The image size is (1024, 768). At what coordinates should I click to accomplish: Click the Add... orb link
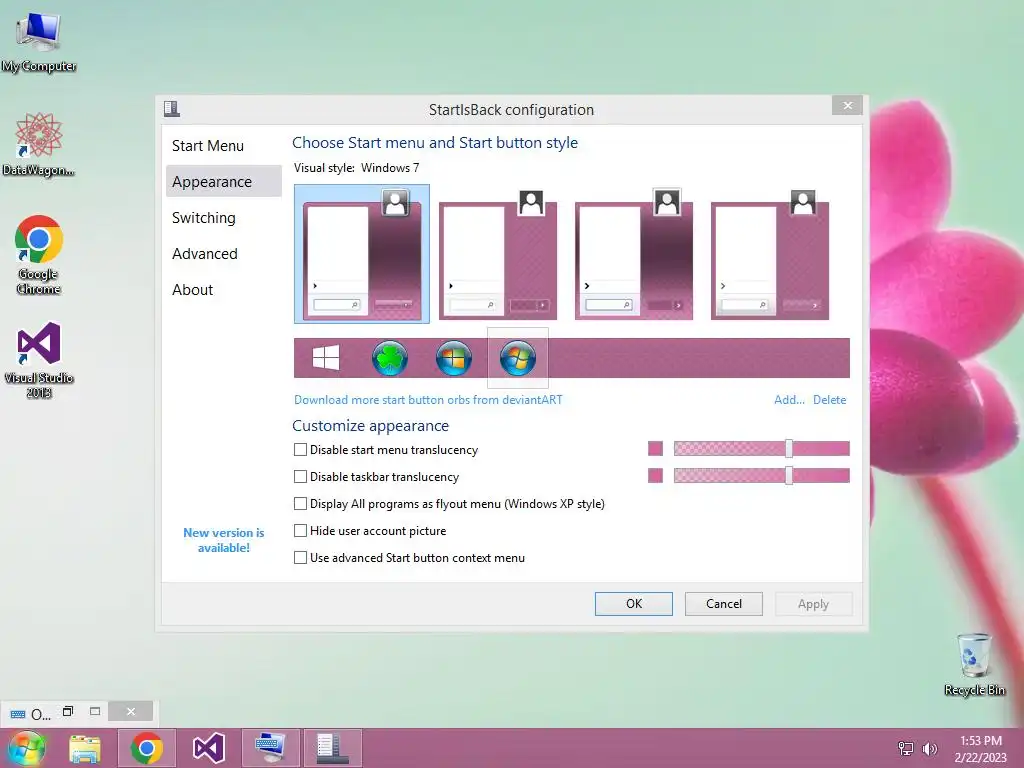pos(789,400)
